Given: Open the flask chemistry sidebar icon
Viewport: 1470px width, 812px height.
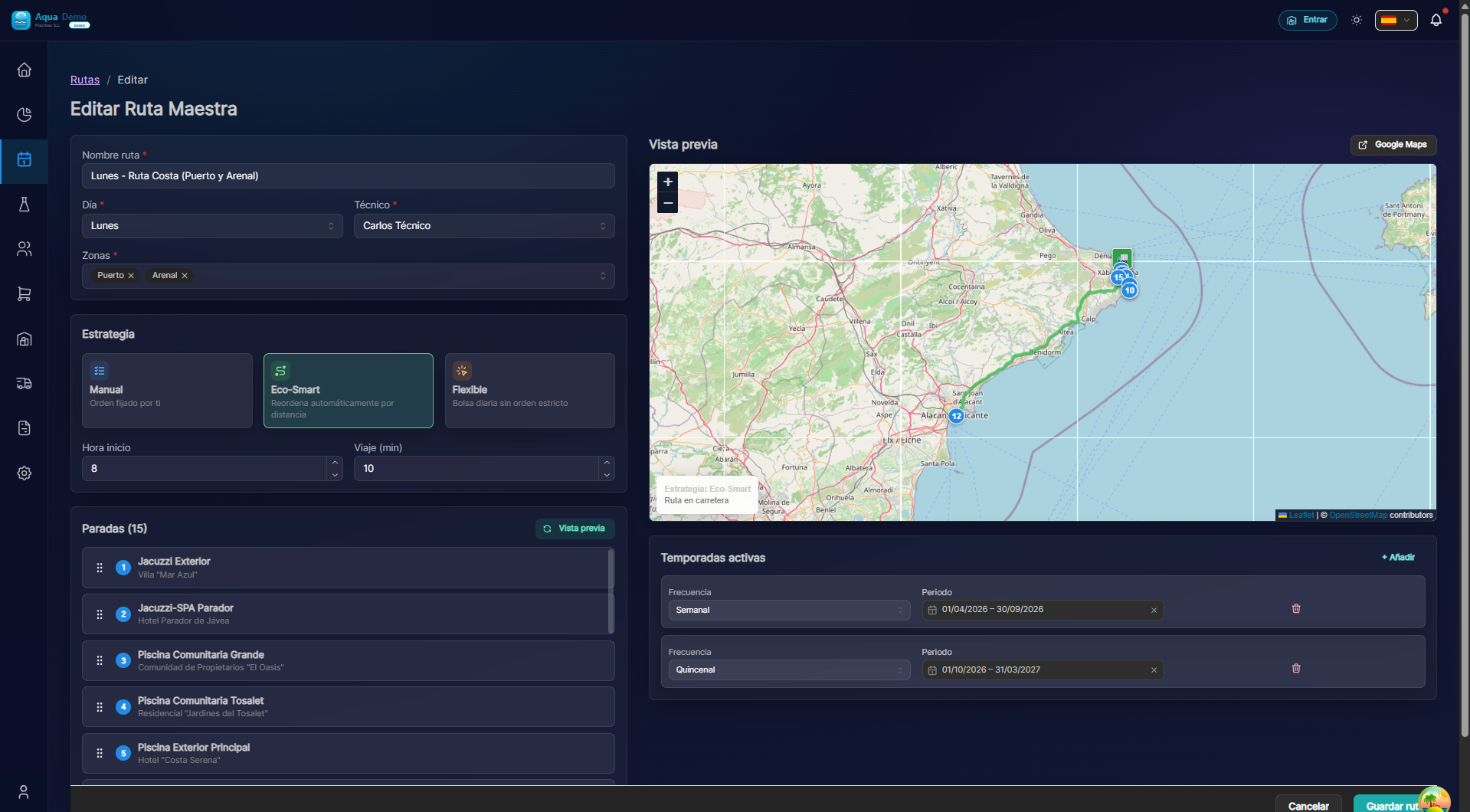Looking at the screenshot, I should click(24, 205).
